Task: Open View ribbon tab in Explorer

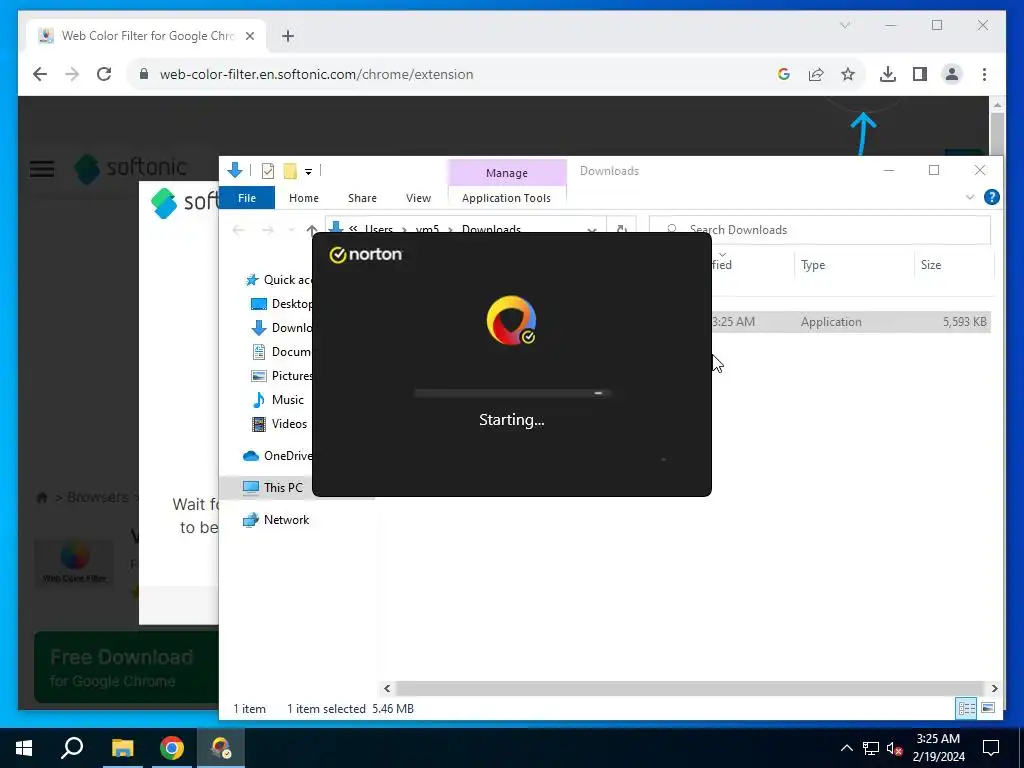Action: coord(418,198)
